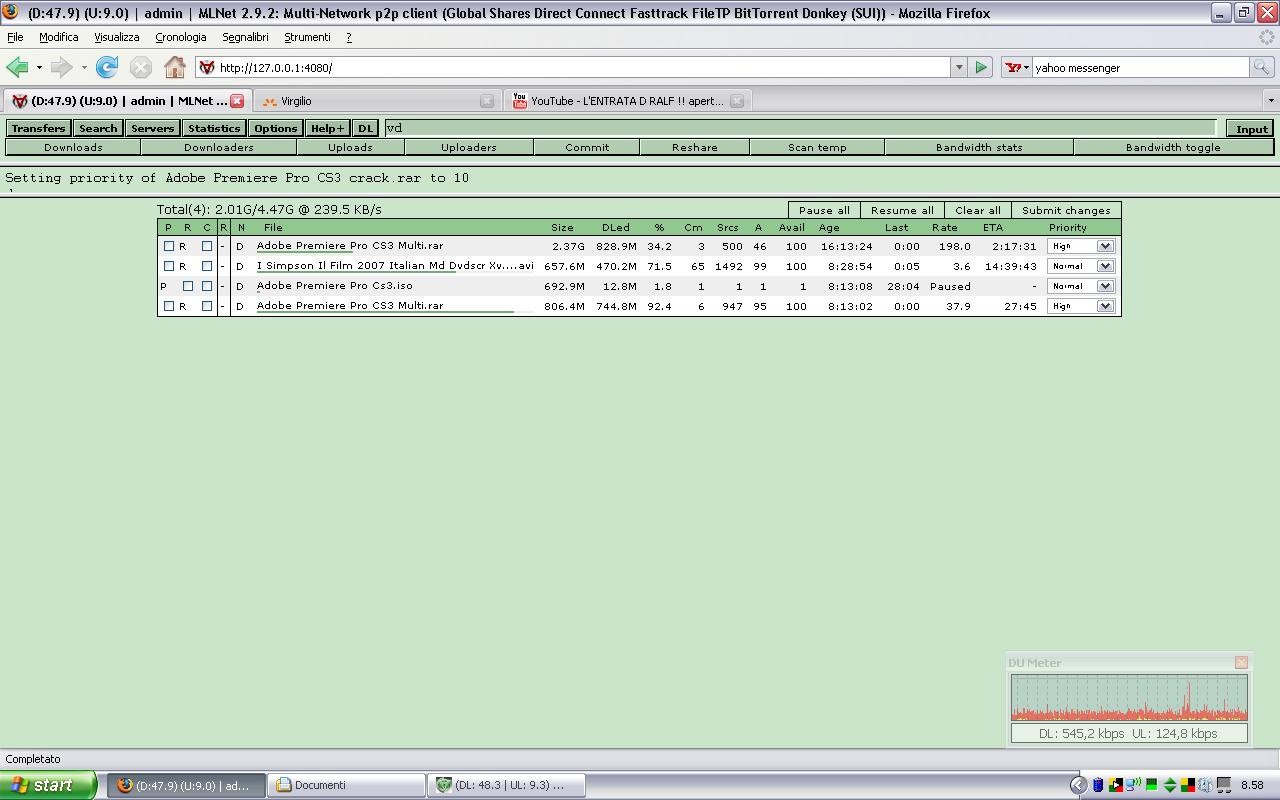
Task: Close the MLNet admin tab
Action: coord(237,101)
